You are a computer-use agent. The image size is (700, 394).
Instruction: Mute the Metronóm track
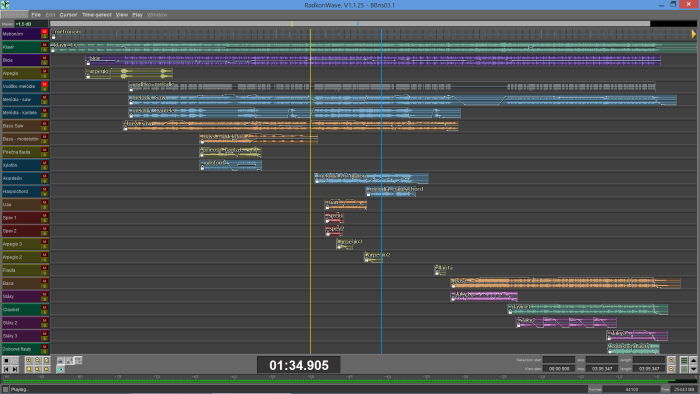click(x=44, y=32)
